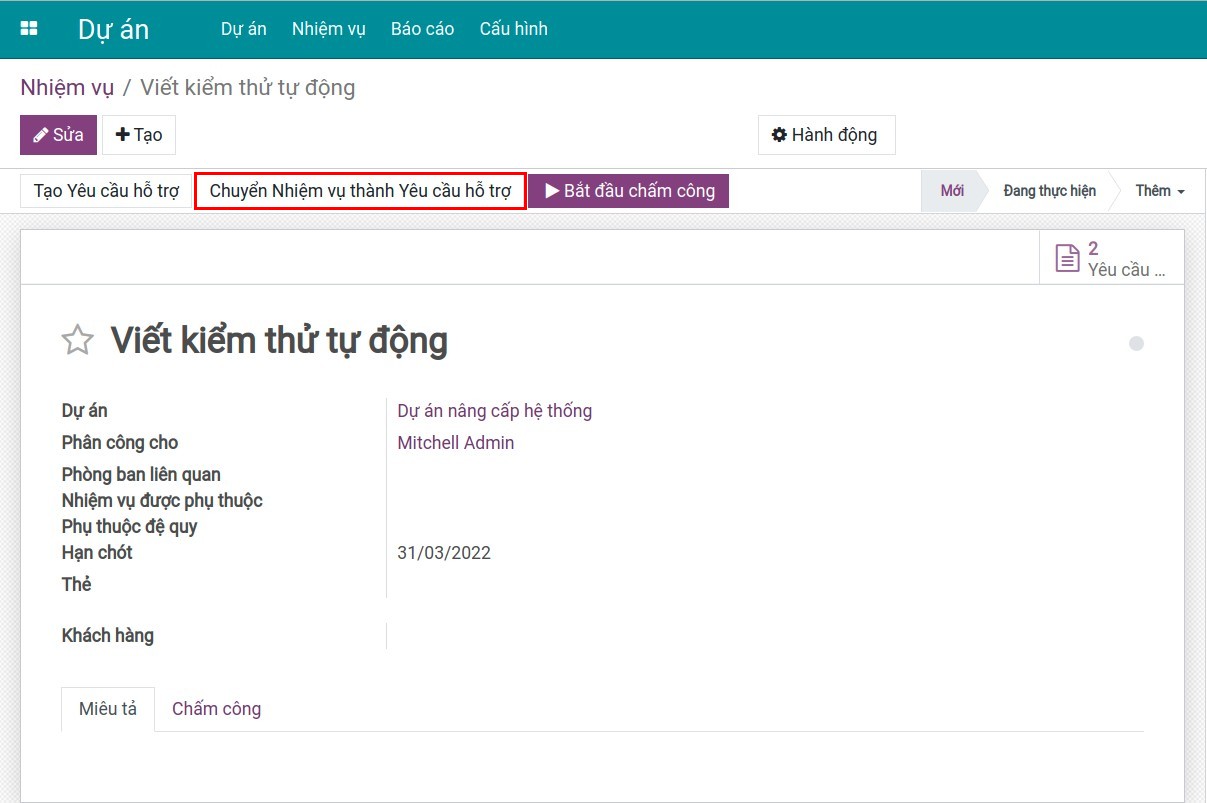The image size is (1207, 803).
Task: Switch to the Chấm công tab
Action: tap(216, 709)
